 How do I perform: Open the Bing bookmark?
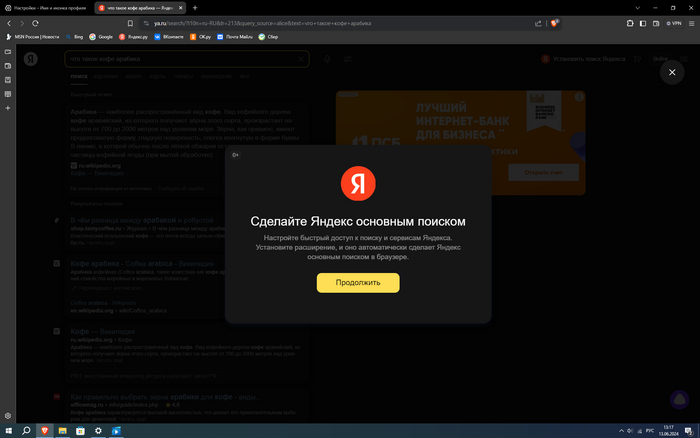75,37
